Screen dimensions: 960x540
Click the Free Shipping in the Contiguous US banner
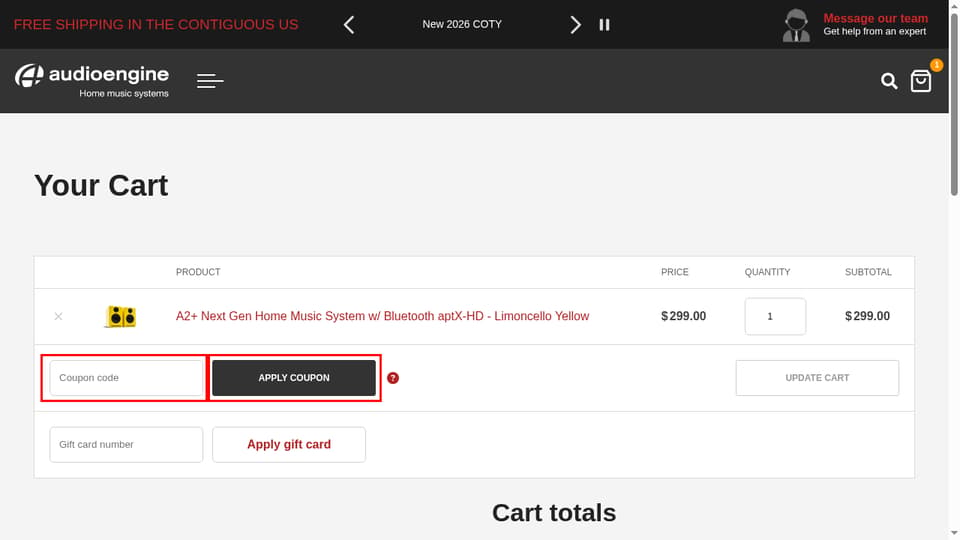(156, 24)
